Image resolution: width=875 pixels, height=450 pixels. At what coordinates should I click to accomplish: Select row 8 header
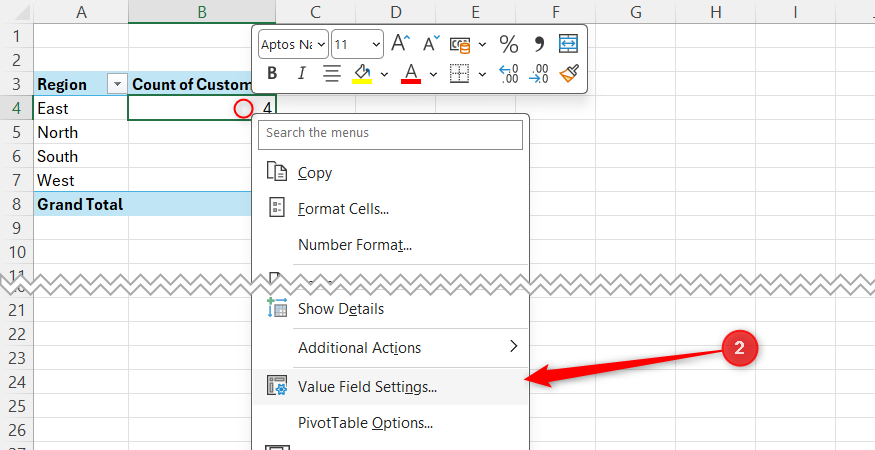[x=17, y=204]
